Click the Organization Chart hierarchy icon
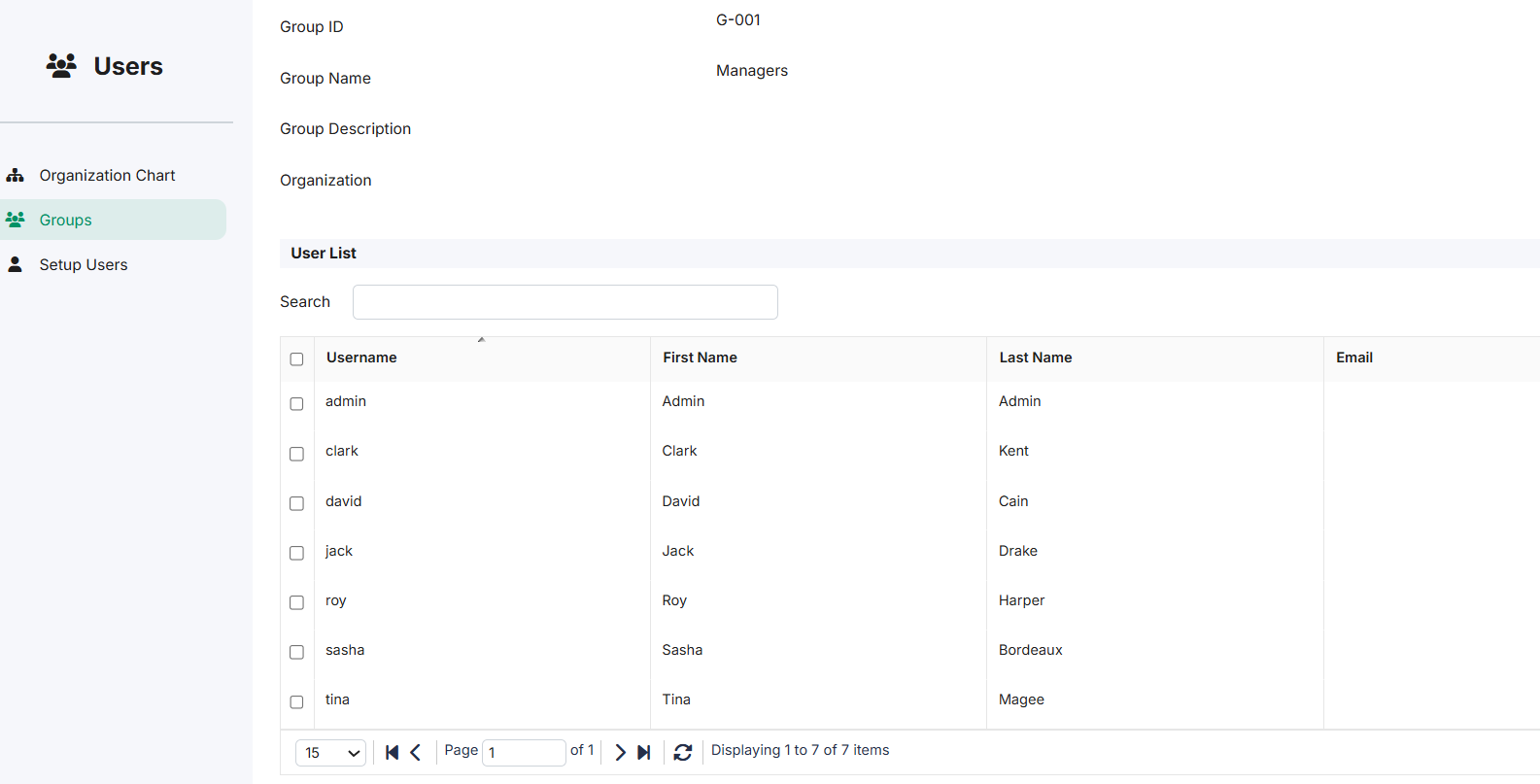This screenshot has height=784, width=1540. click(15, 176)
